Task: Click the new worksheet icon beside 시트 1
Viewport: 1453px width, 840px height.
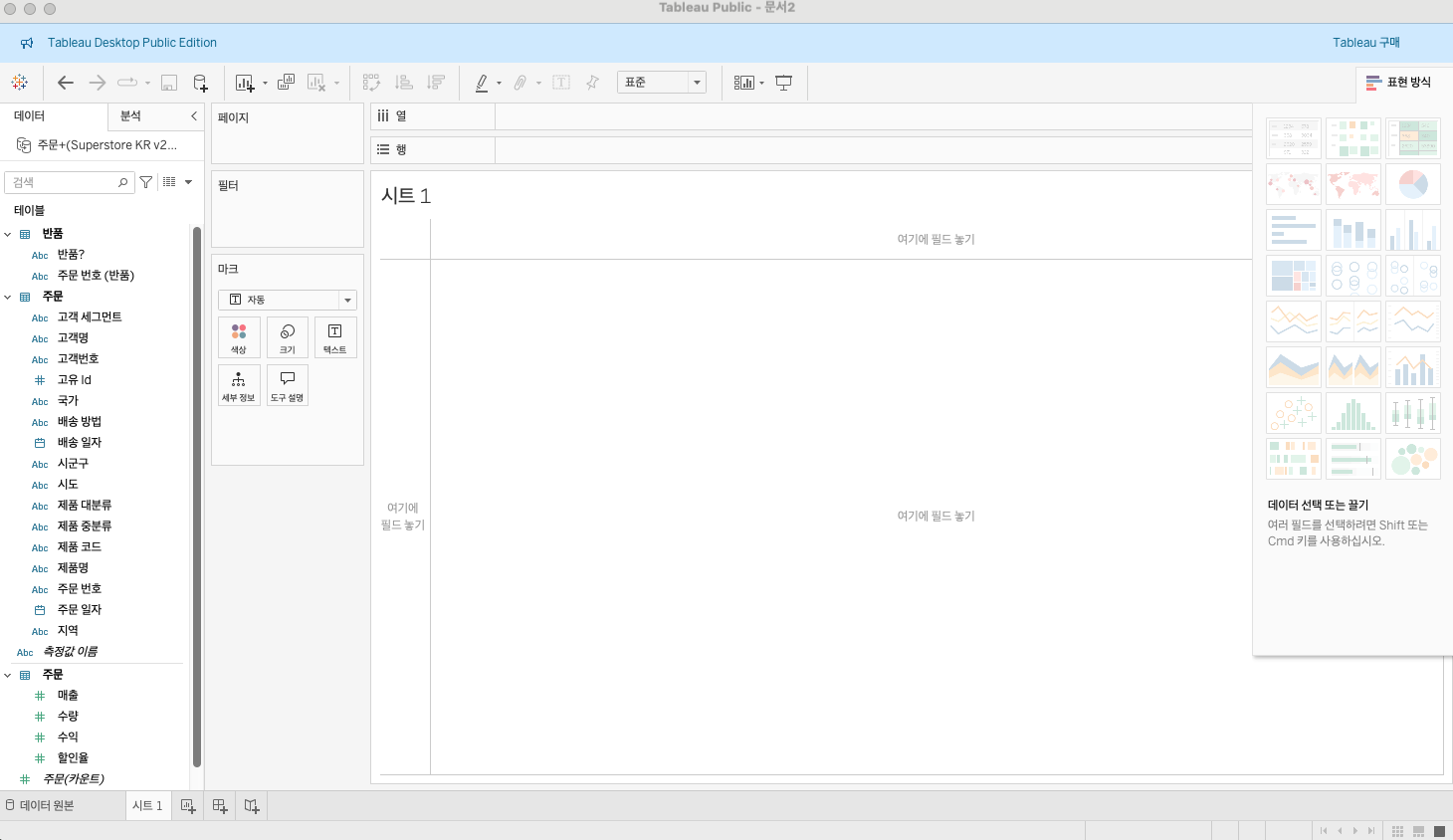Action: [188, 806]
